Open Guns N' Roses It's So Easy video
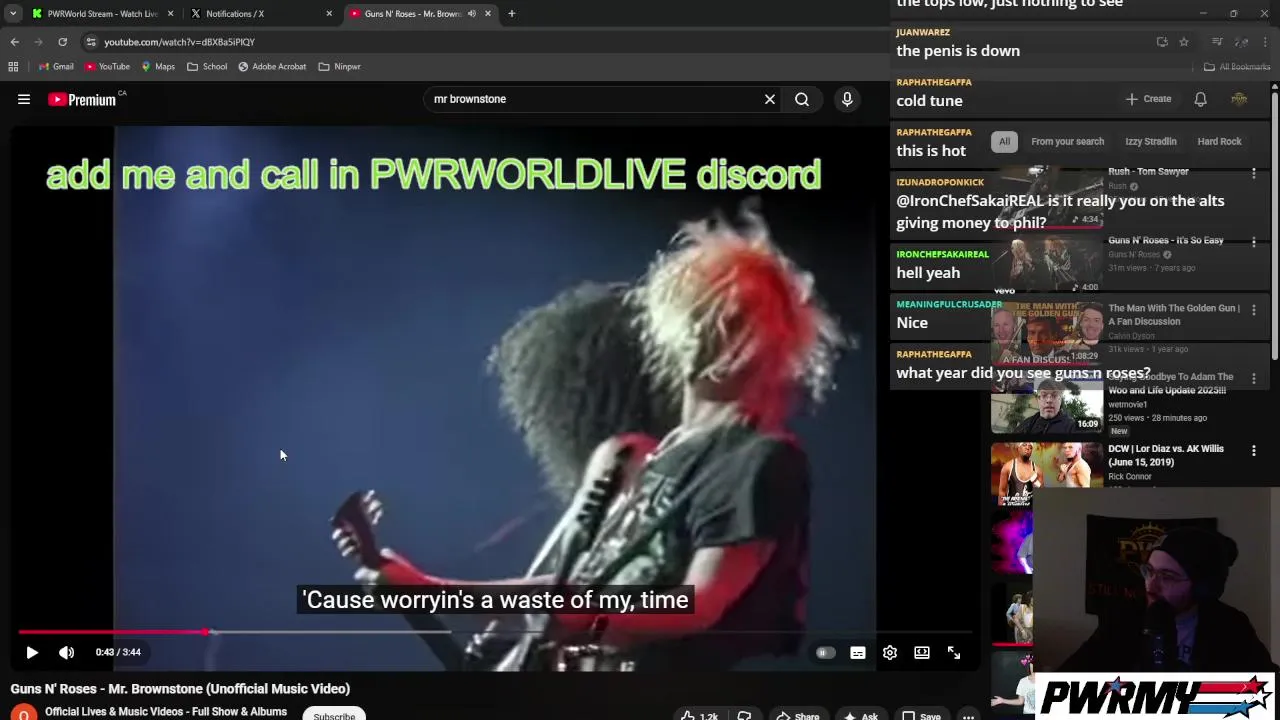This screenshot has width=1280, height=720. coord(1166,240)
